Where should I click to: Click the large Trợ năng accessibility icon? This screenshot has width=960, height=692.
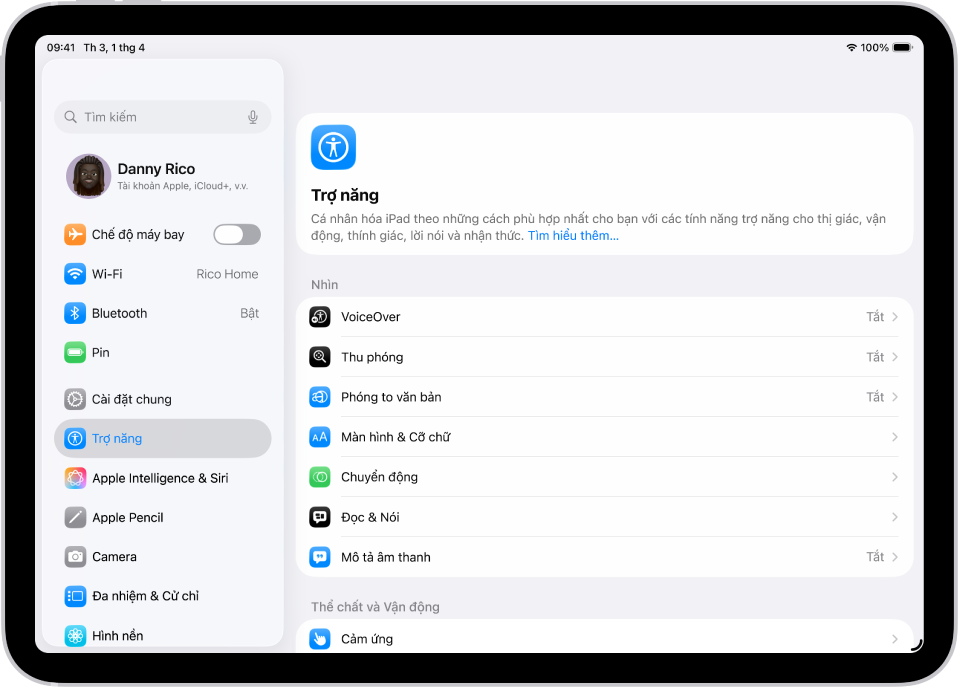point(333,147)
